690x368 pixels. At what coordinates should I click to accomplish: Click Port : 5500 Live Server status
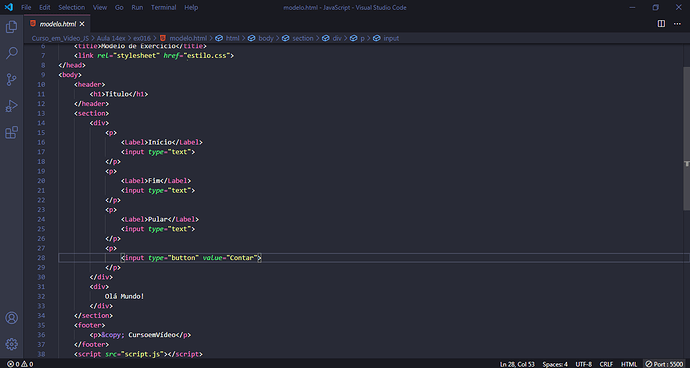tap(664, 364)
